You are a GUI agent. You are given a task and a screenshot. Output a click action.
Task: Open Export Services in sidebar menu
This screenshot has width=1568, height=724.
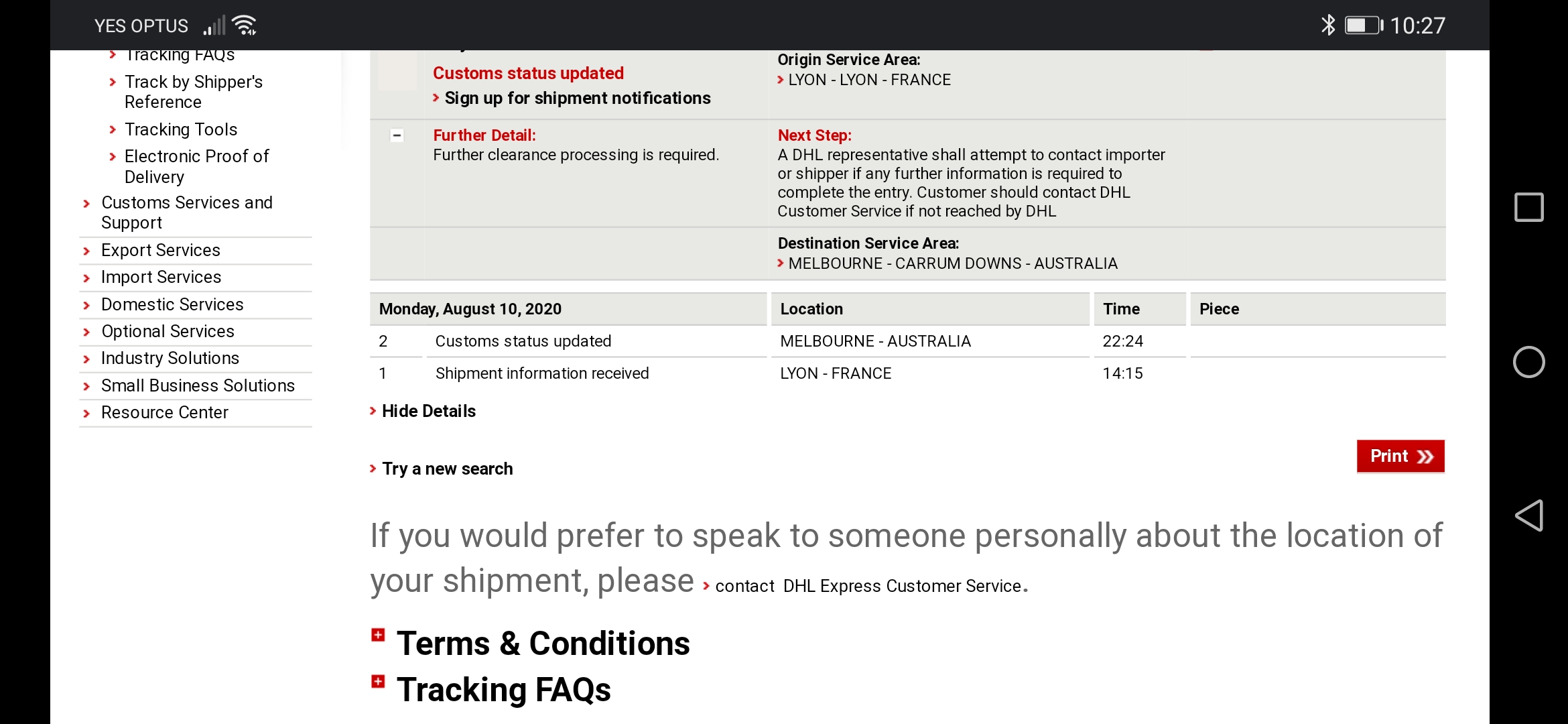tap(160, 250)
